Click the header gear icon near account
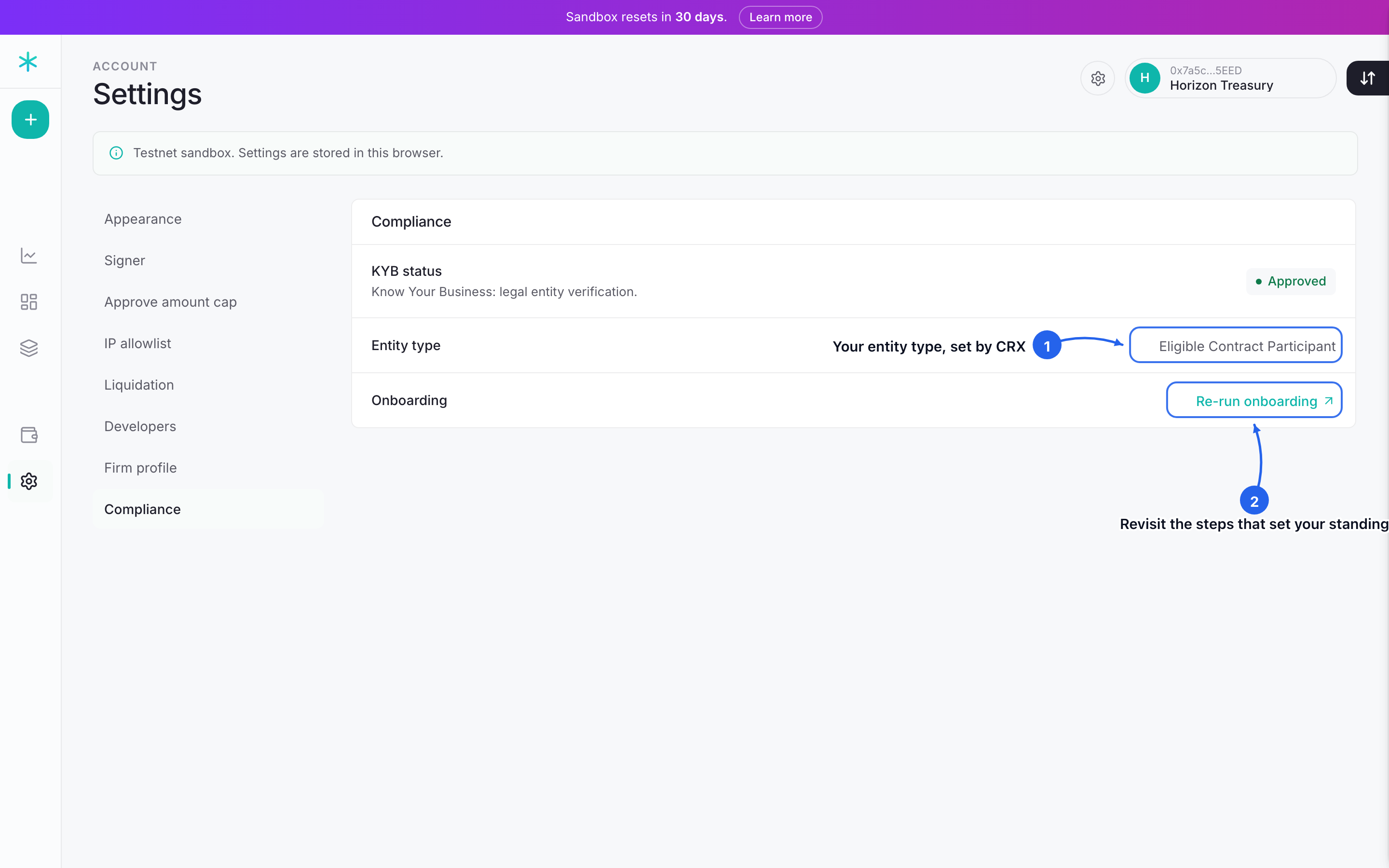 click(x=1097, y=78)
